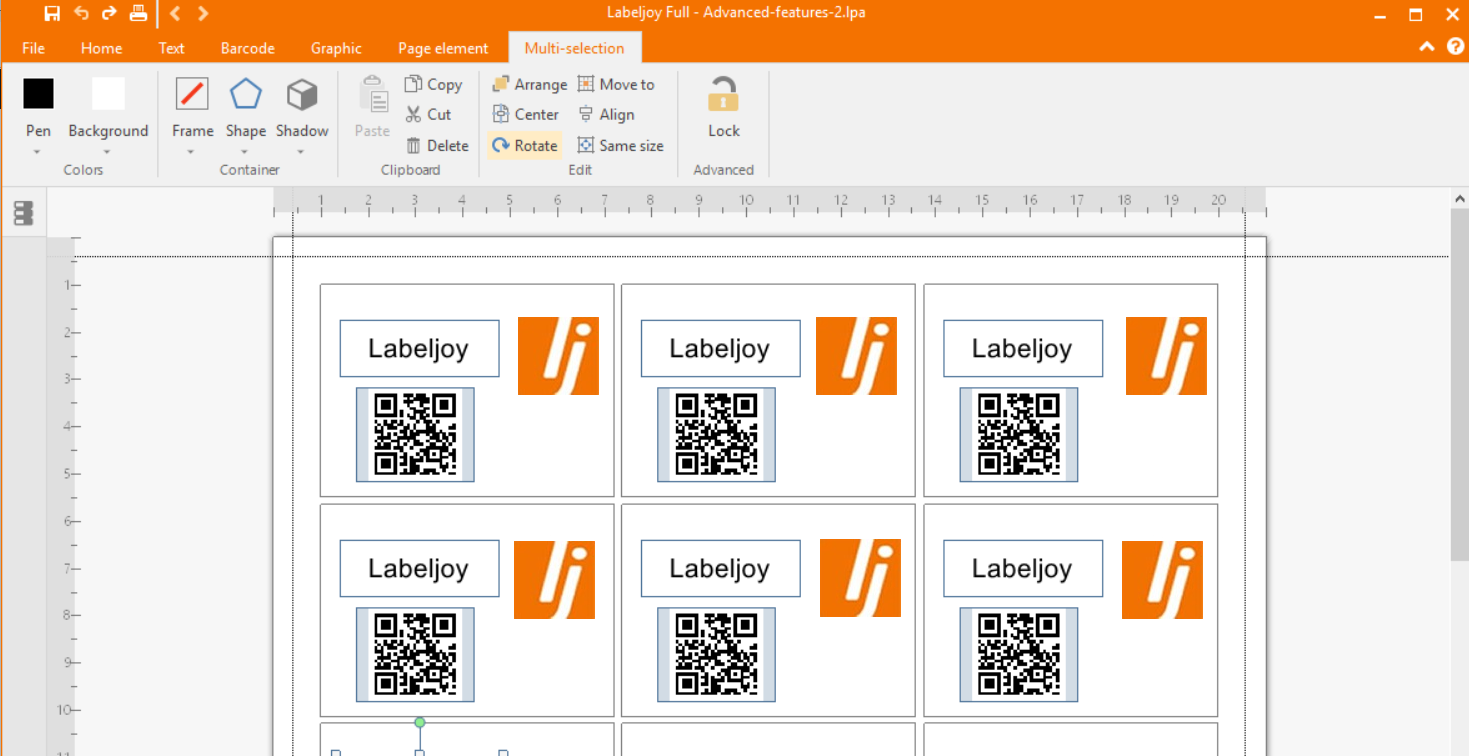Image resolution: width=1469 pixels, height=756 pixels.
Task: Collapse the ribbon with the up chevron
Action: click(1427, 47)
